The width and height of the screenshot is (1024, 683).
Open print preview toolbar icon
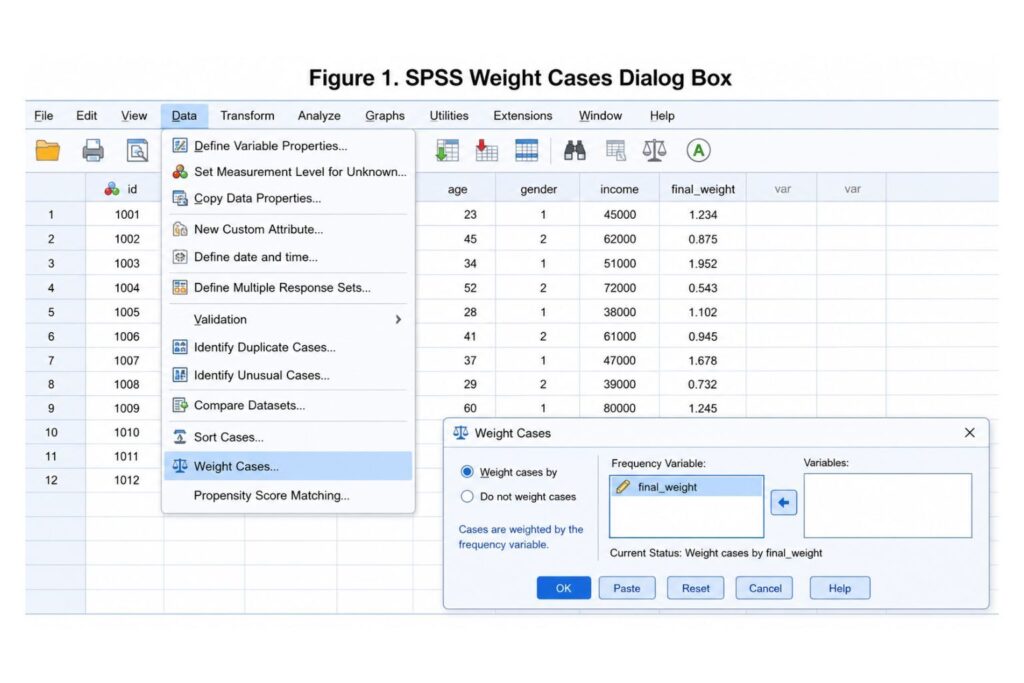[137, 151]
